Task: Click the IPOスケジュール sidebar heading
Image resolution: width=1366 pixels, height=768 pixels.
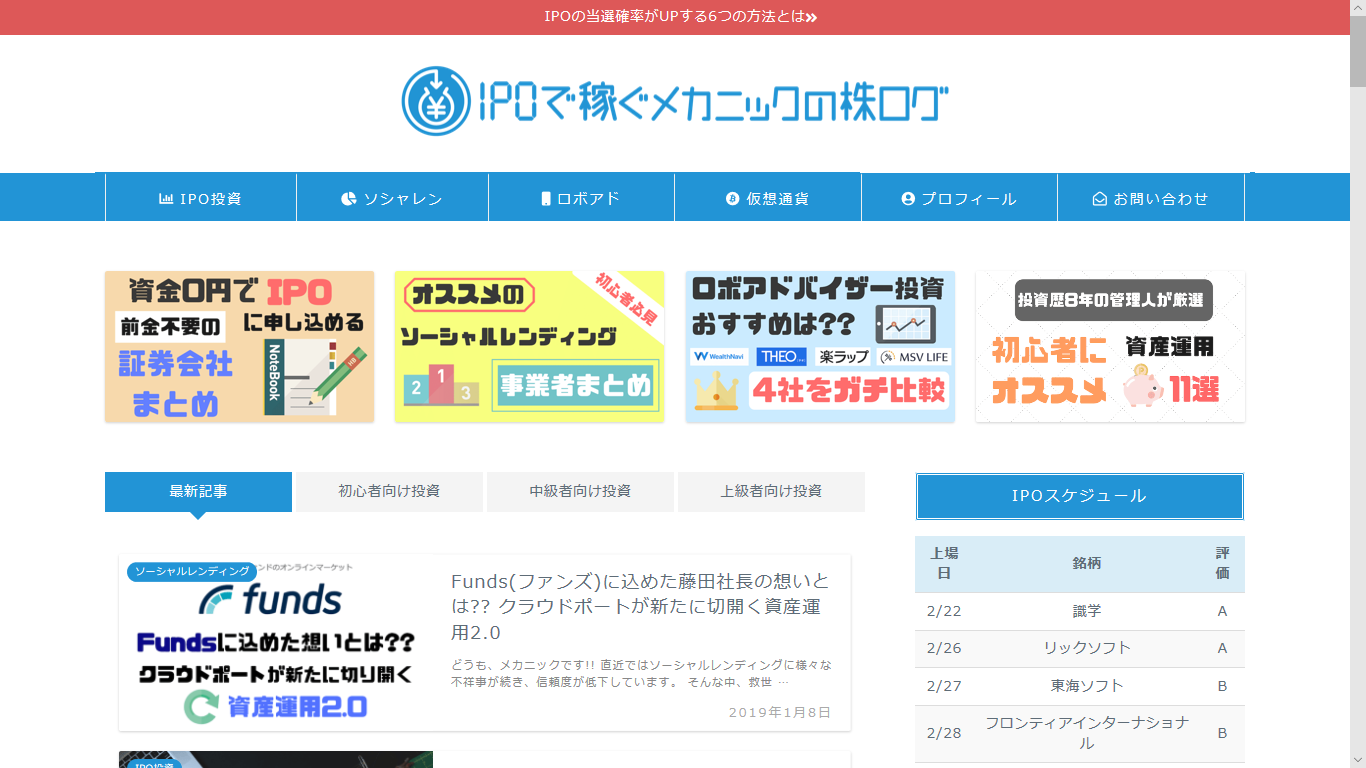Action: [x=1080, y=496]
